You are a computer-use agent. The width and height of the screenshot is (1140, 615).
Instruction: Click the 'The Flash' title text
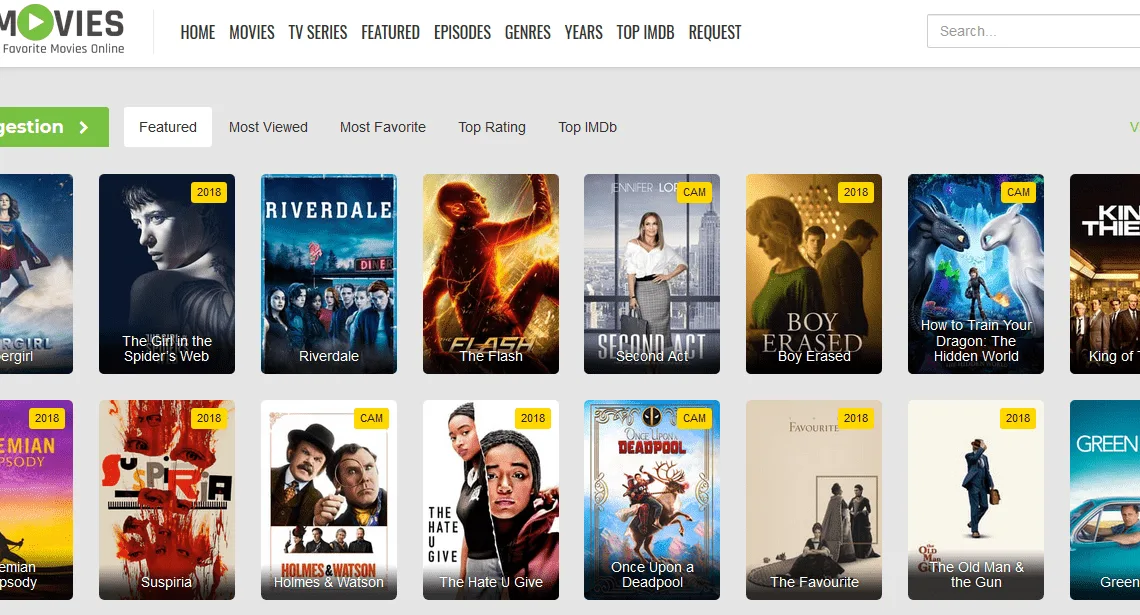491,356
